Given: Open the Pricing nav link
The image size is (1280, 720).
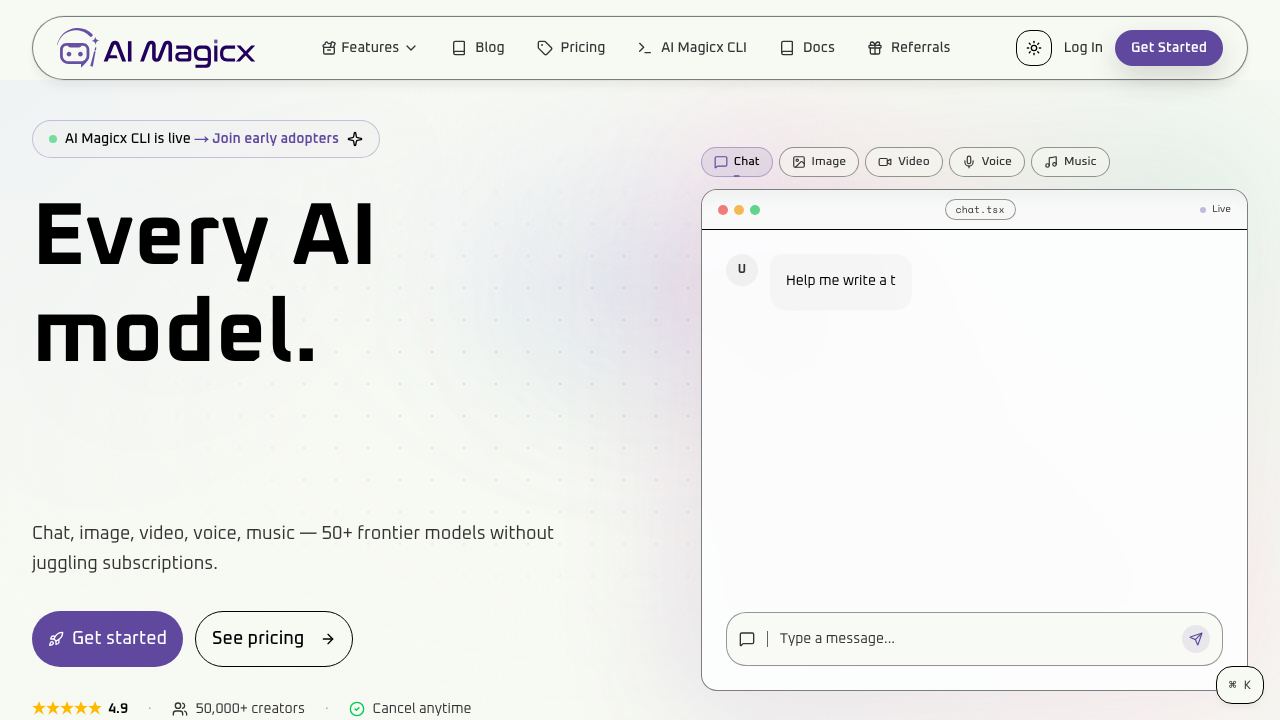Looking at the screenshot, I should click(571, 48).
